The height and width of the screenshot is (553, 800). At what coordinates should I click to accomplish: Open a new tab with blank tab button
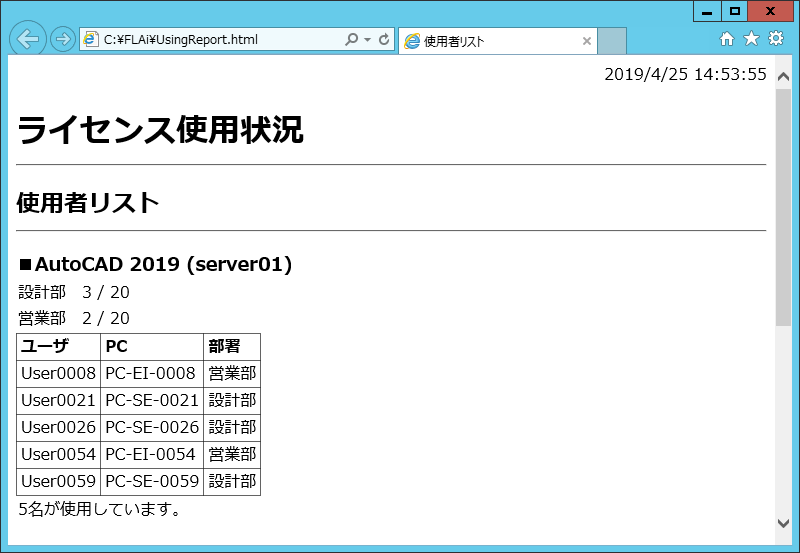612,41
